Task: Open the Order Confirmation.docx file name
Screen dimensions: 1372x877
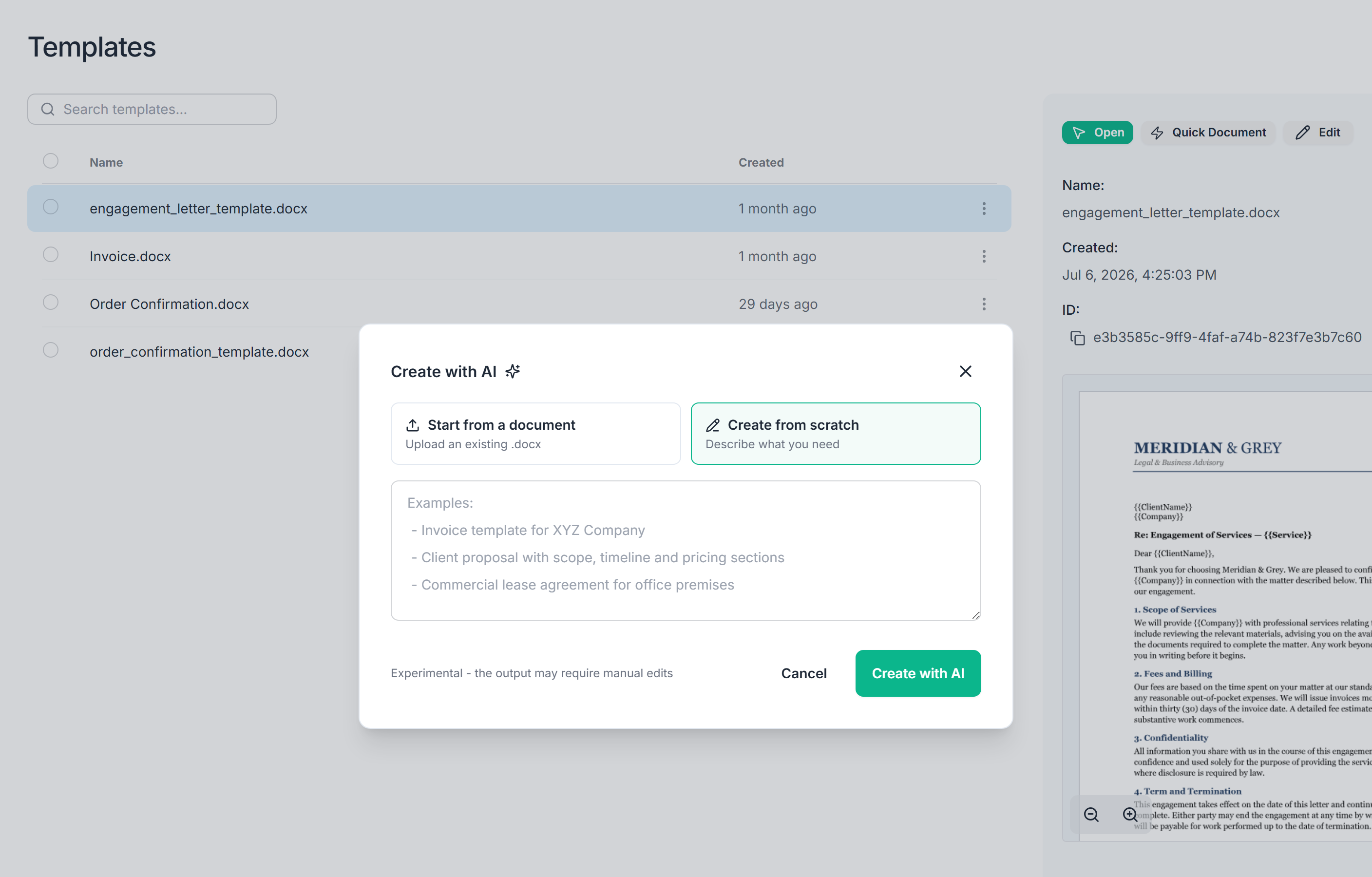Action: pos(169,305)
